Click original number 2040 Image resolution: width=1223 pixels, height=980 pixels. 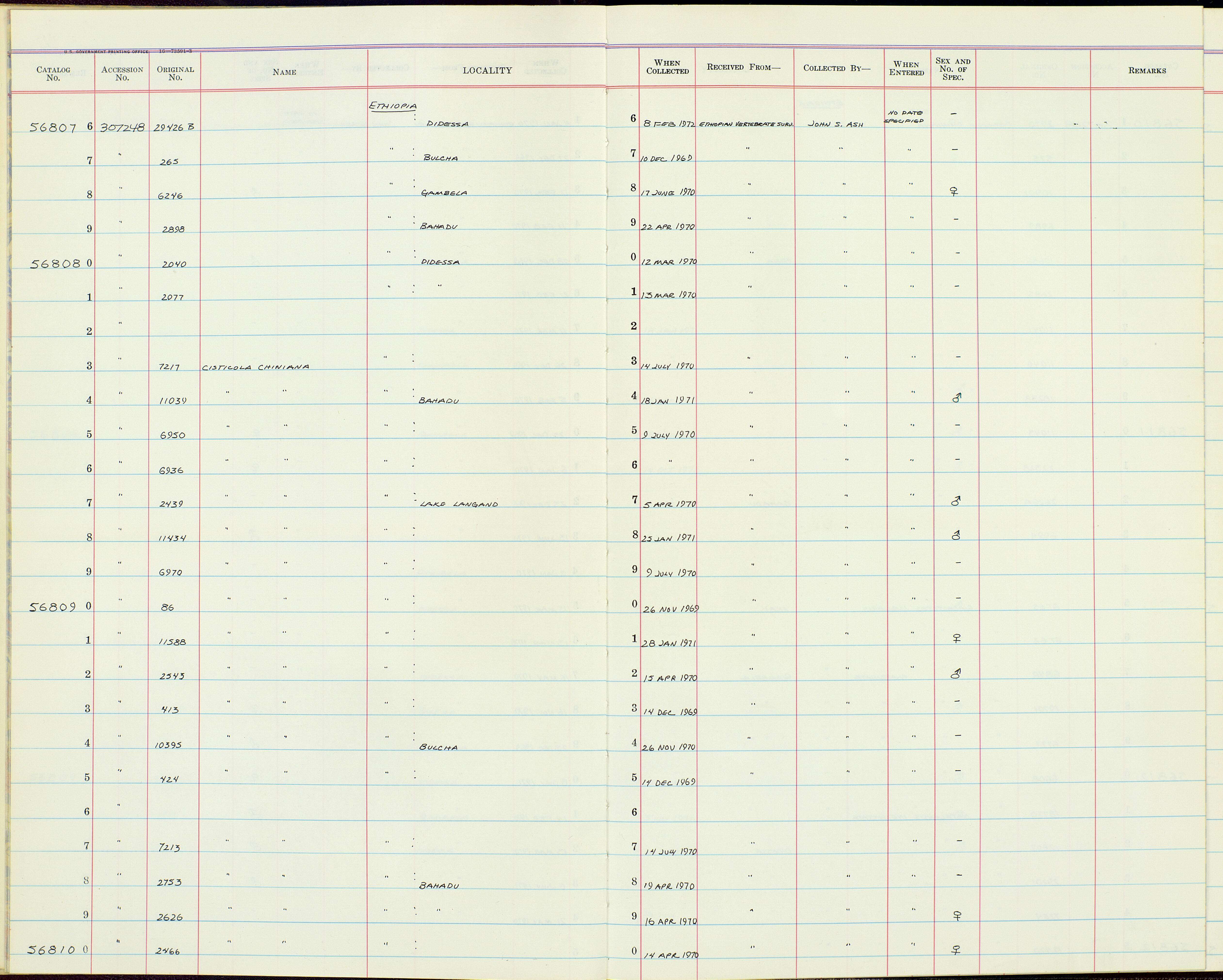click(x=174, y=264)
